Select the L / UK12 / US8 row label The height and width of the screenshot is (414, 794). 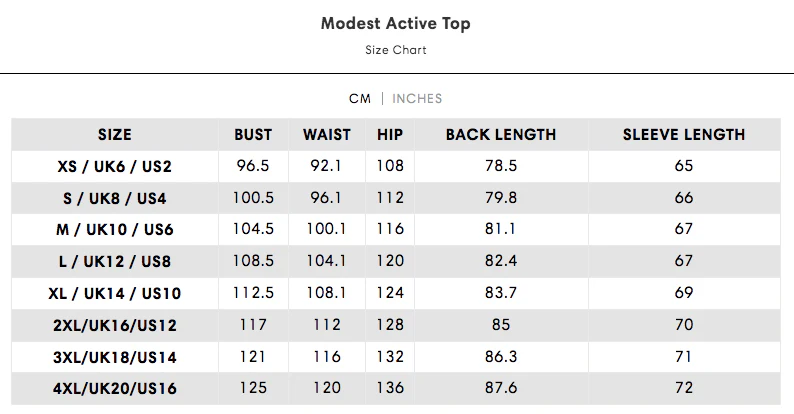(115, 262)
